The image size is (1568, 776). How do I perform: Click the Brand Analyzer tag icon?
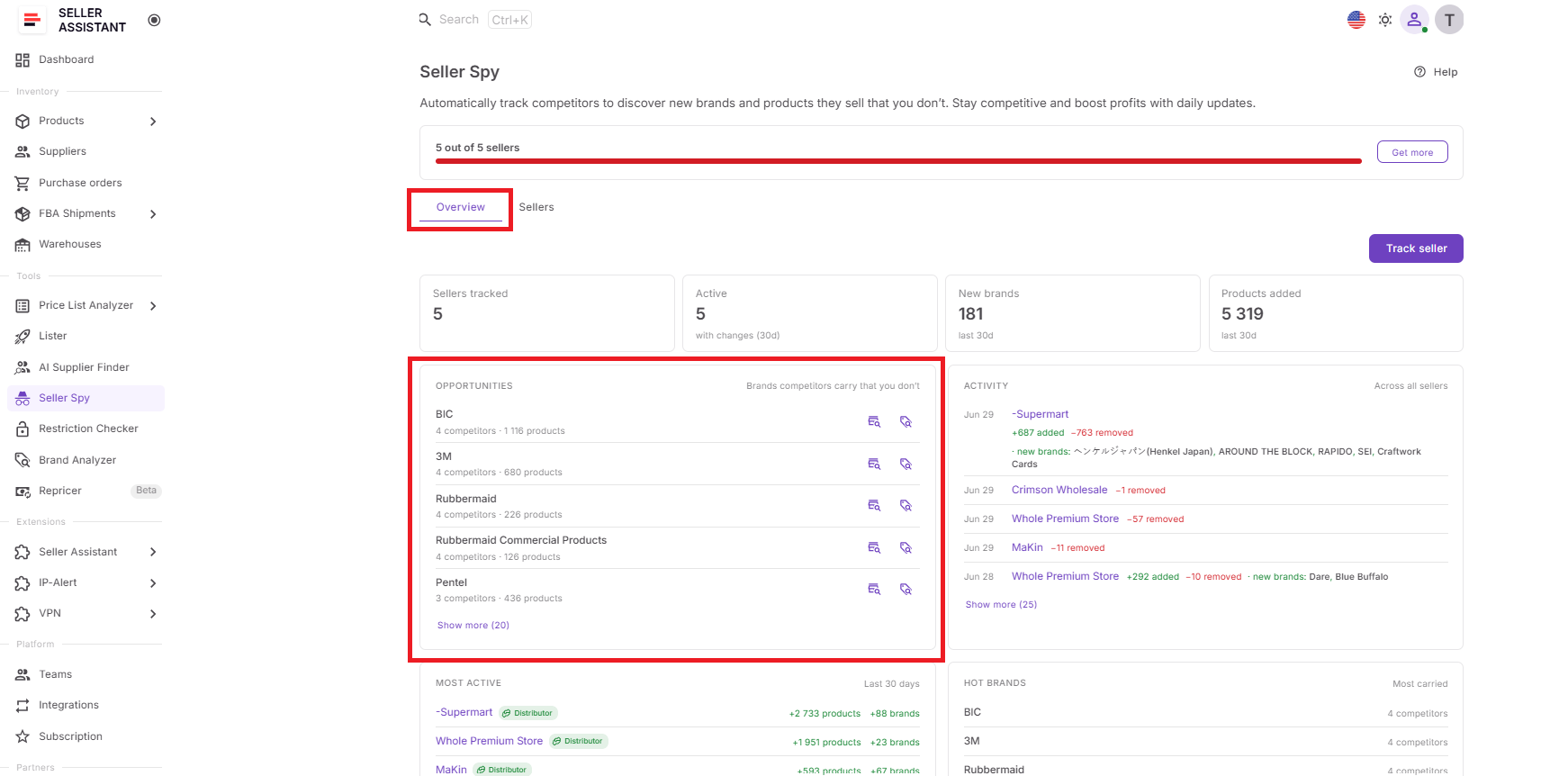(23, 460)
